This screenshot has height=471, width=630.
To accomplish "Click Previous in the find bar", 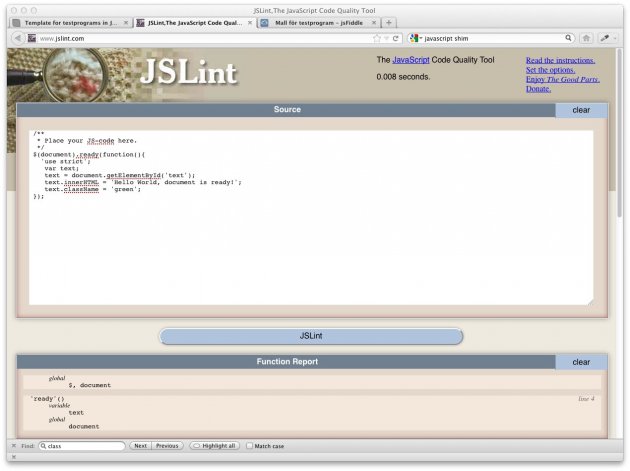I will [x=167, y=446].
